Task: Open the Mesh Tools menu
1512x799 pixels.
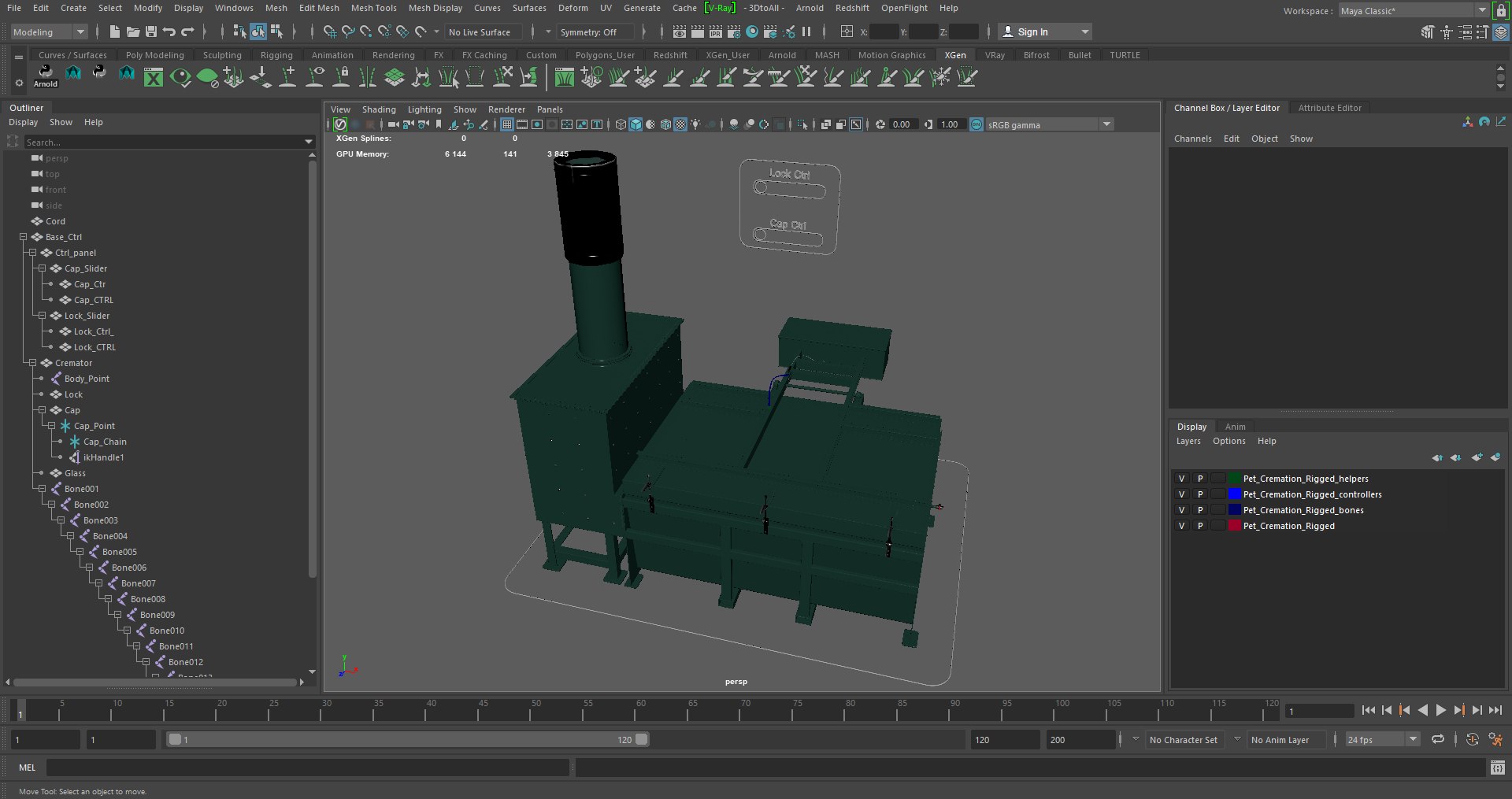Action: tap(373, 8)
